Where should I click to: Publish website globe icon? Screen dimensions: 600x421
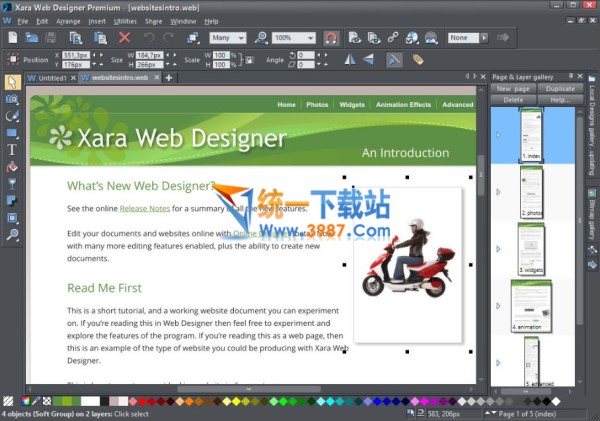[412, 38]
